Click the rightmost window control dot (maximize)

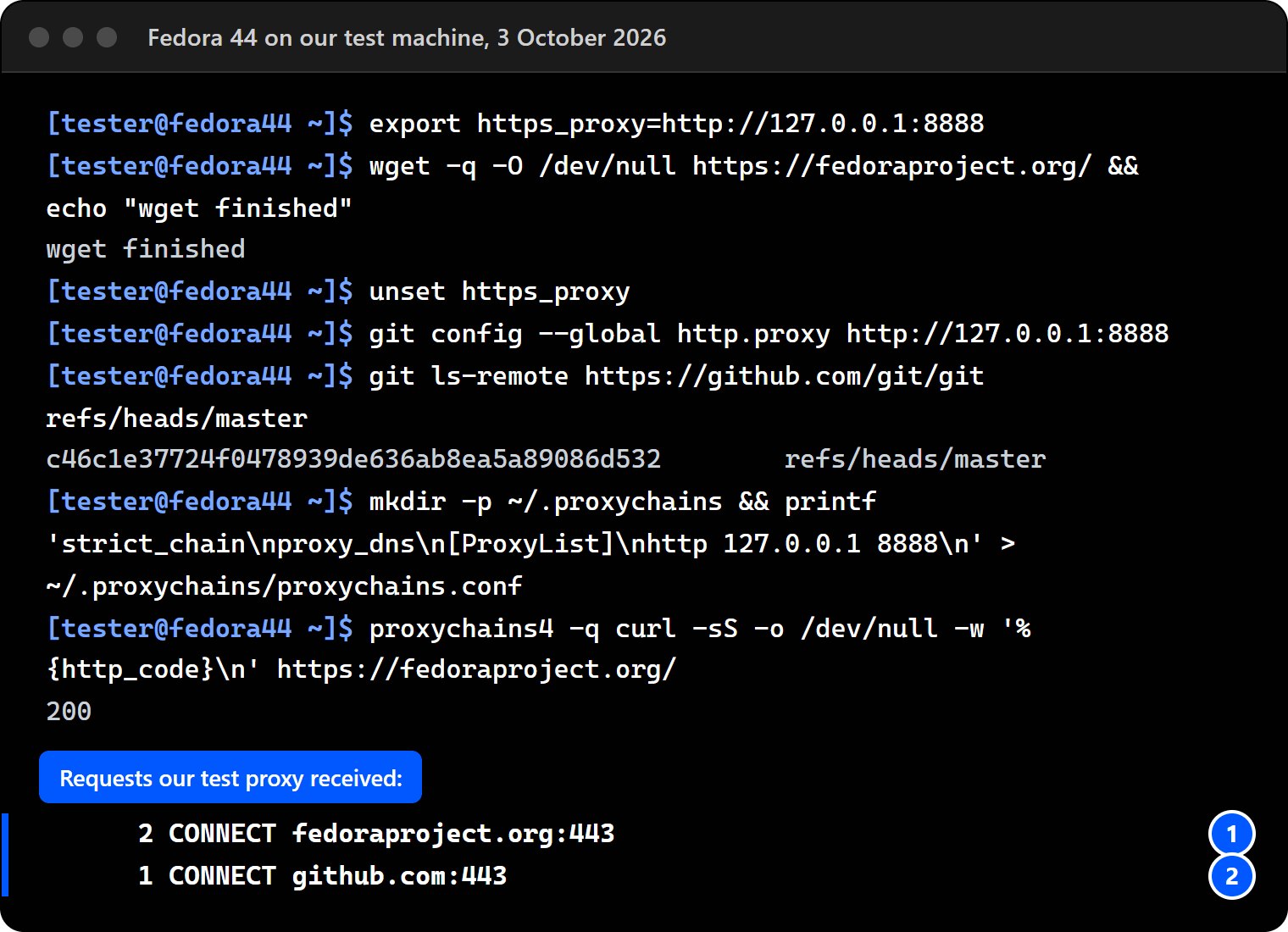pos(107,37)
